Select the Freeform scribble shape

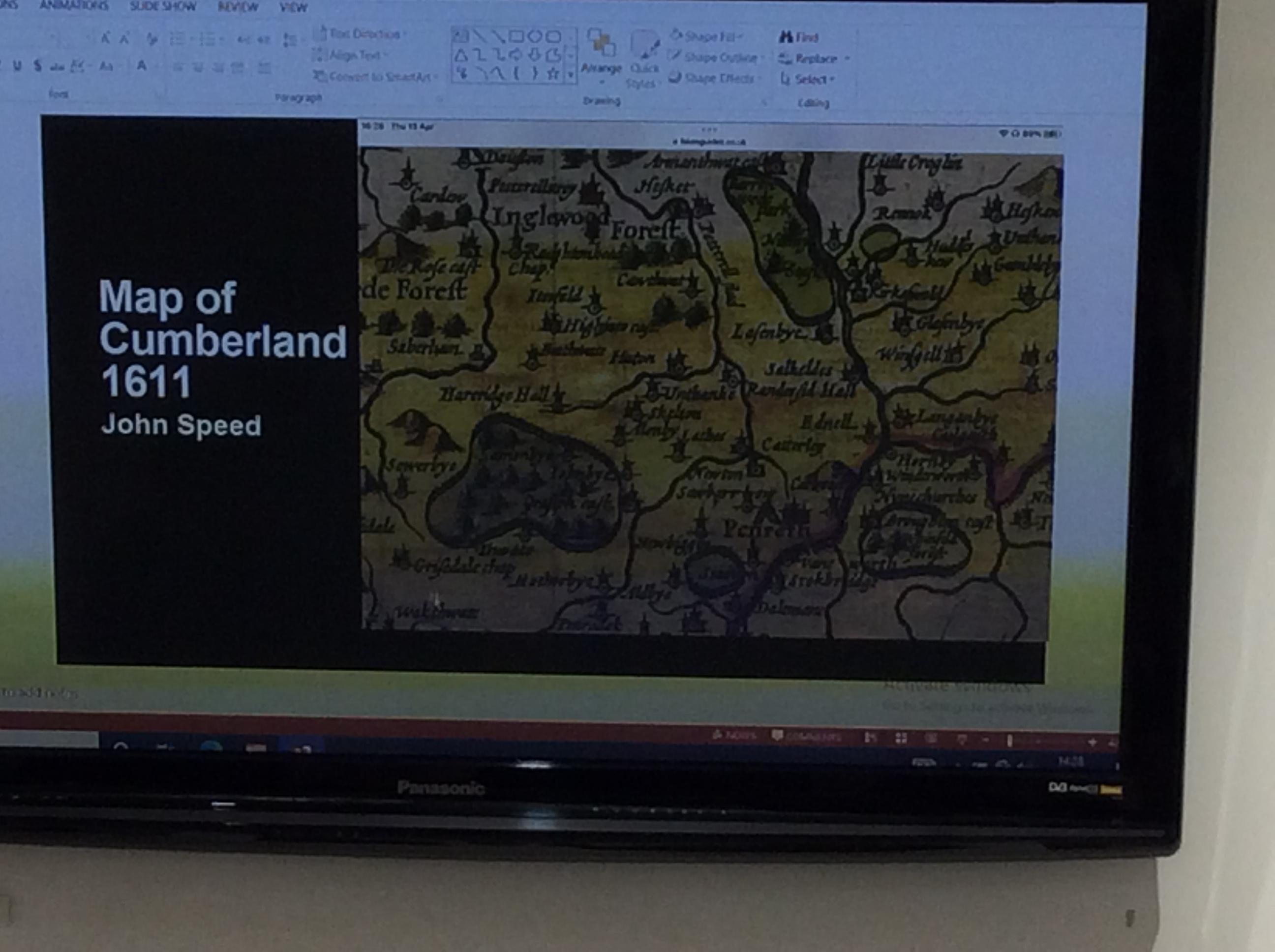click(x=461, y=73)
